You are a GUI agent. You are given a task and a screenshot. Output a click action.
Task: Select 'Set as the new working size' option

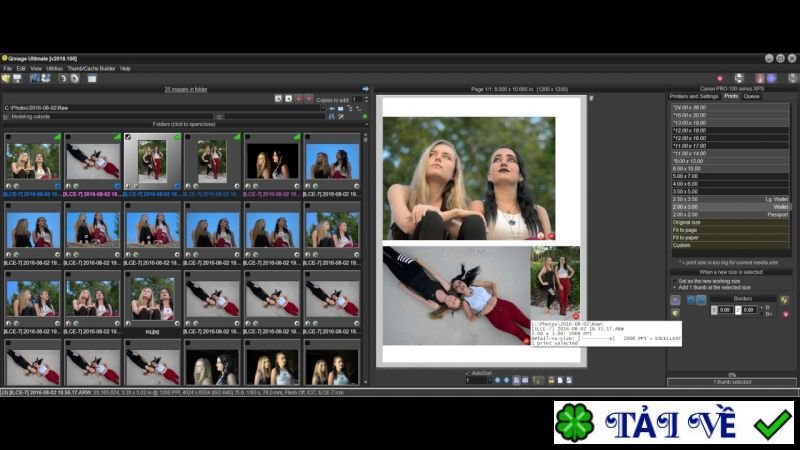[x=673, y=280]
